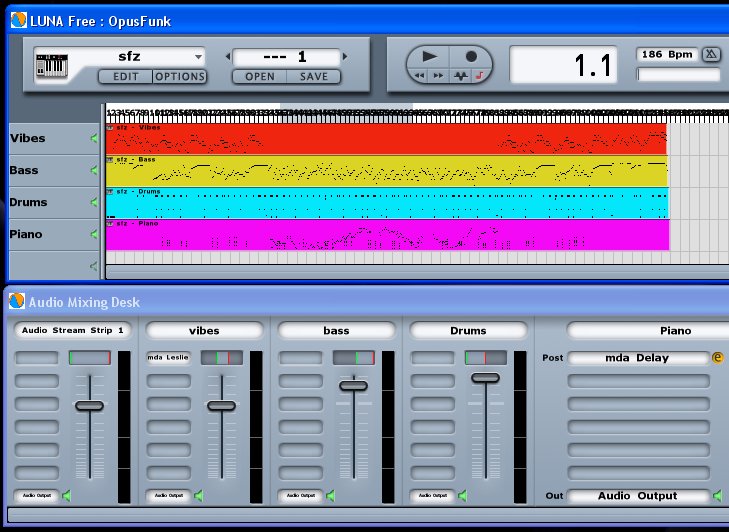Click the preset name field showing 1
Viewport: 729px width, 532px height.
pyautogui.click(x=286, y=57)
